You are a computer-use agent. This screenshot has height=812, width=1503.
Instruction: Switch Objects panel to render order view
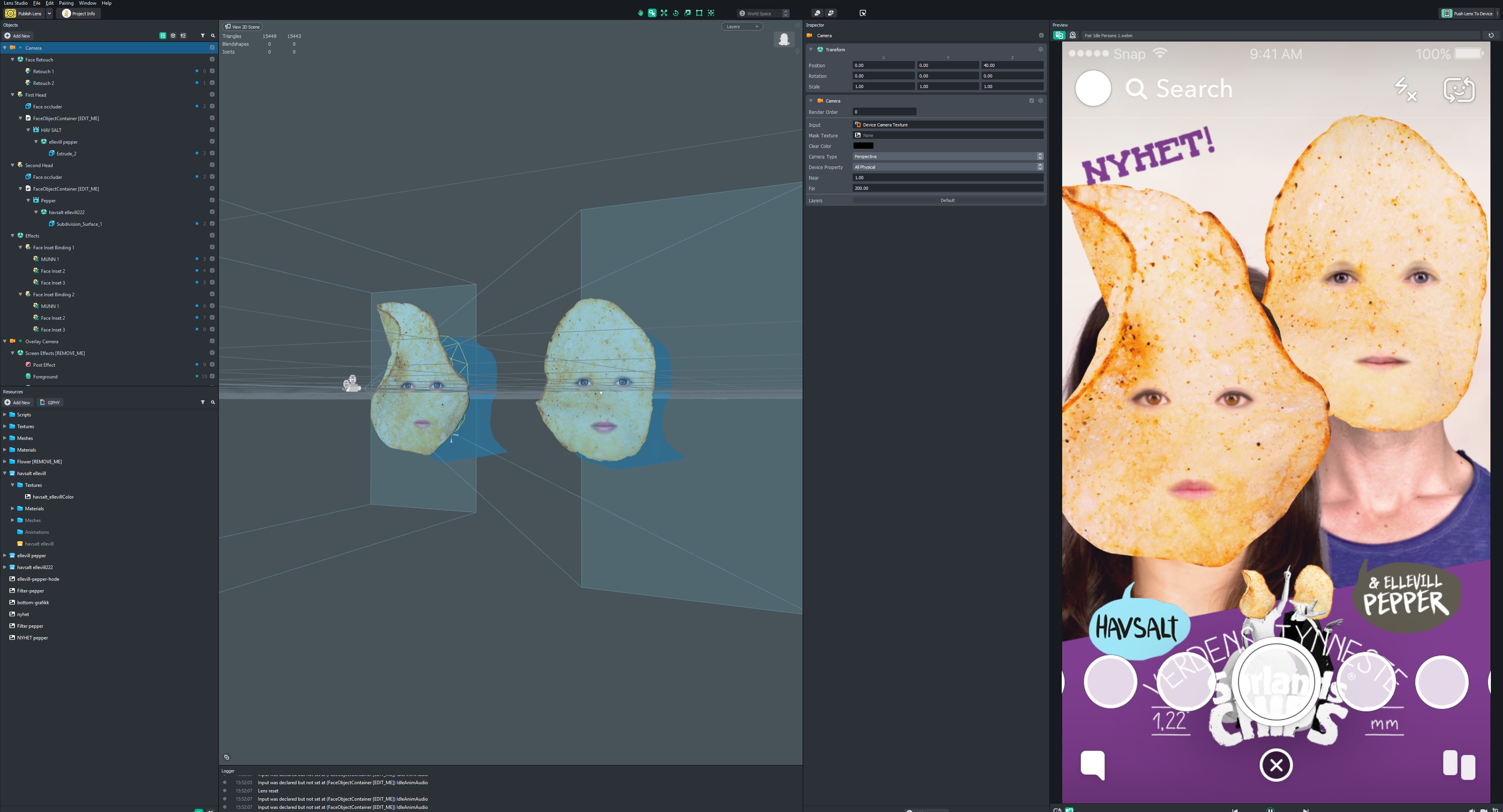(x=183, y=36)
